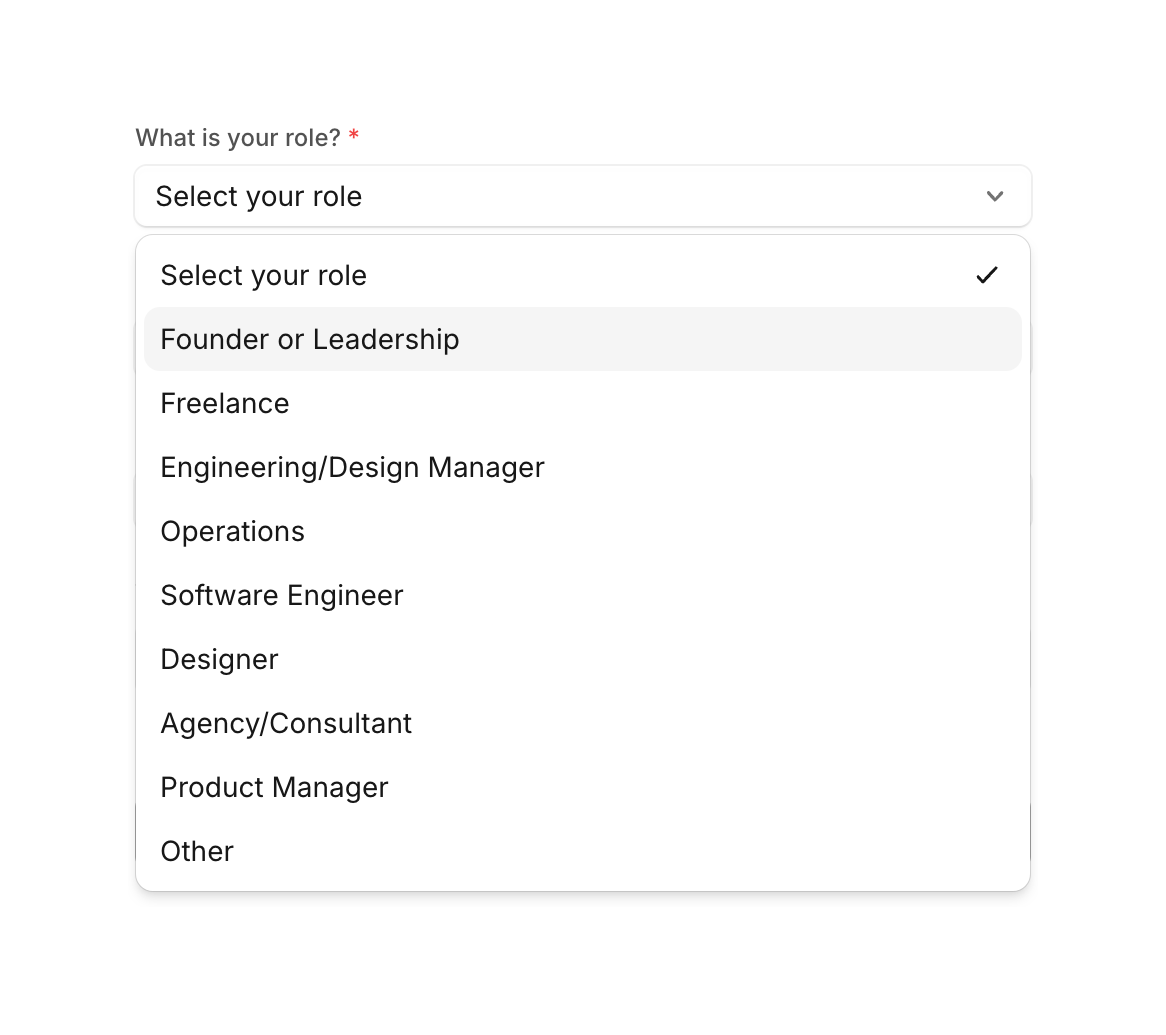Choose Freelance as your role

coord(224,403)
